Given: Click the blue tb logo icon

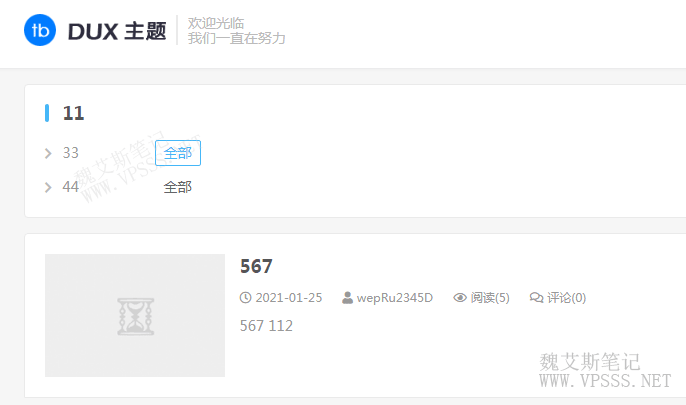Looking at the screenshot, I should click(x=40, y=30).
